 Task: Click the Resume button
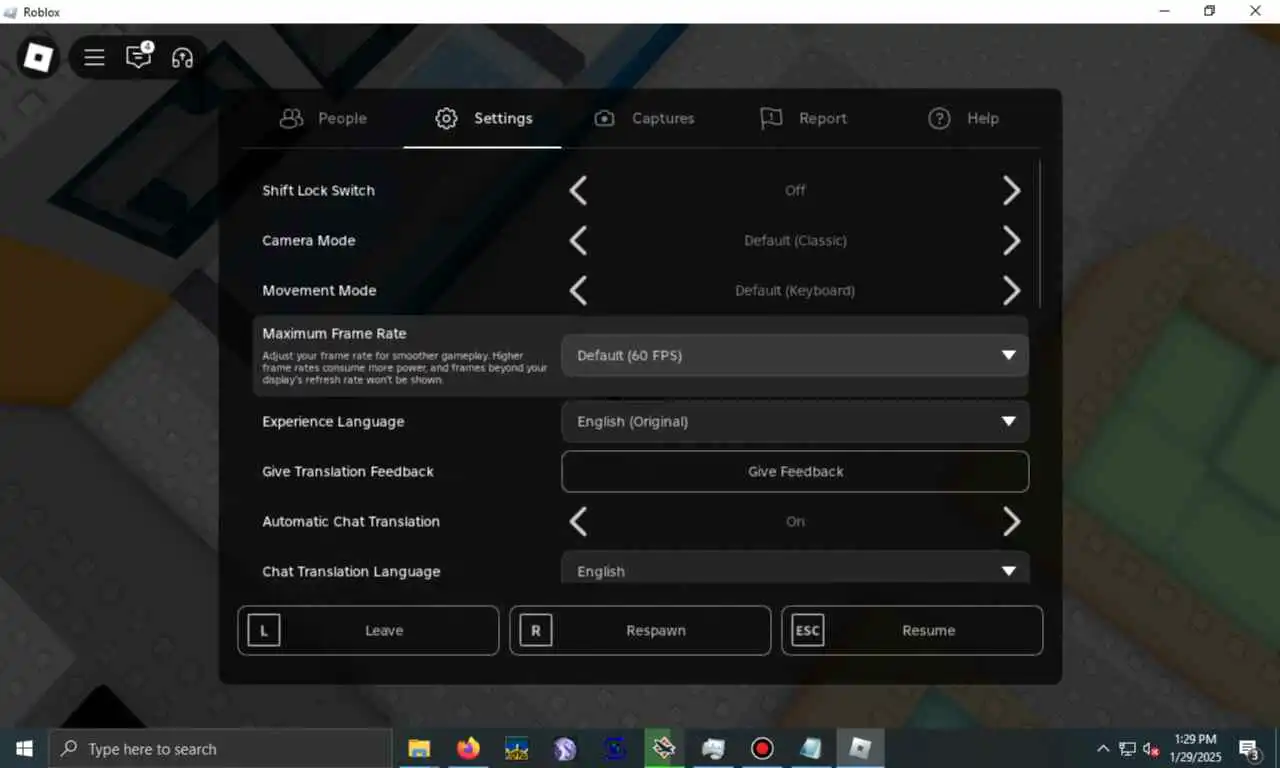tap(912, 630)
